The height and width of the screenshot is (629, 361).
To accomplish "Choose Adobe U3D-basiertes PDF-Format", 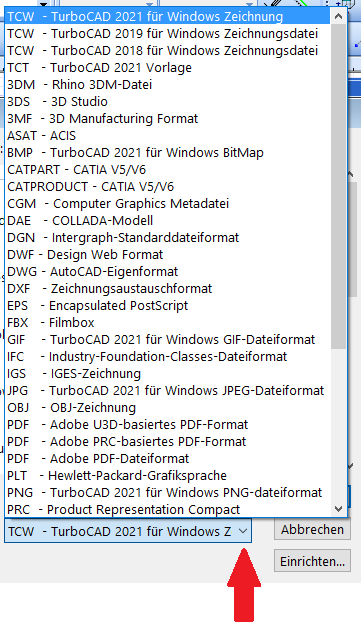I will [x=168, y=424].
